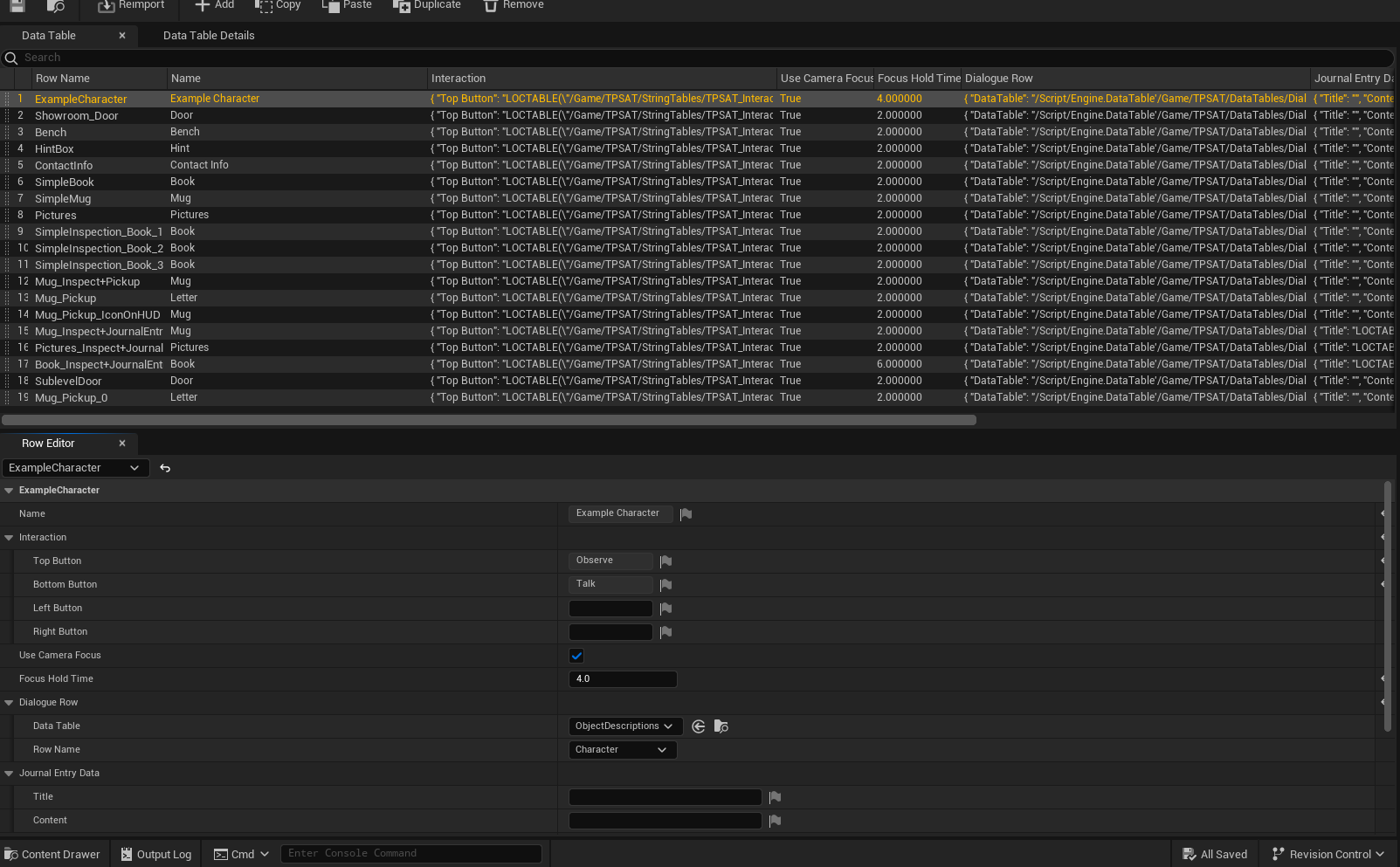Collapse the Dialogue Row section
This screenshot has width=1400, height=867.
(9, 703)
